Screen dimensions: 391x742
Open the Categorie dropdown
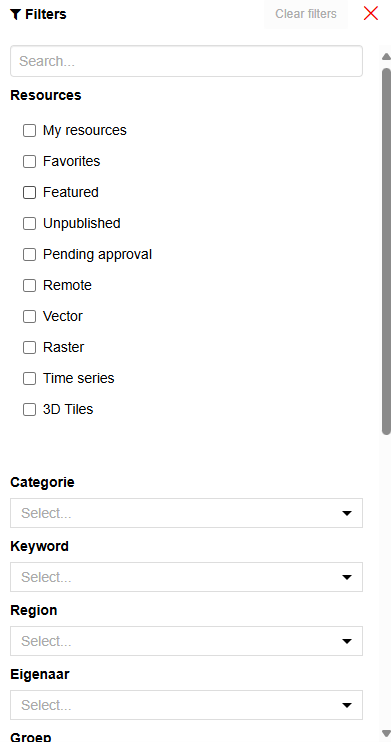point(187,513)
